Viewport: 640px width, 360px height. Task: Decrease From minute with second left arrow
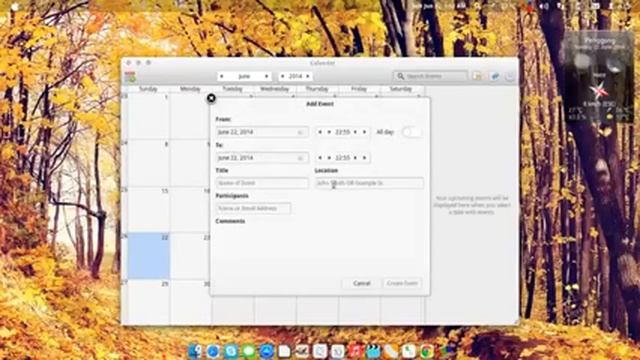[329, 132]
